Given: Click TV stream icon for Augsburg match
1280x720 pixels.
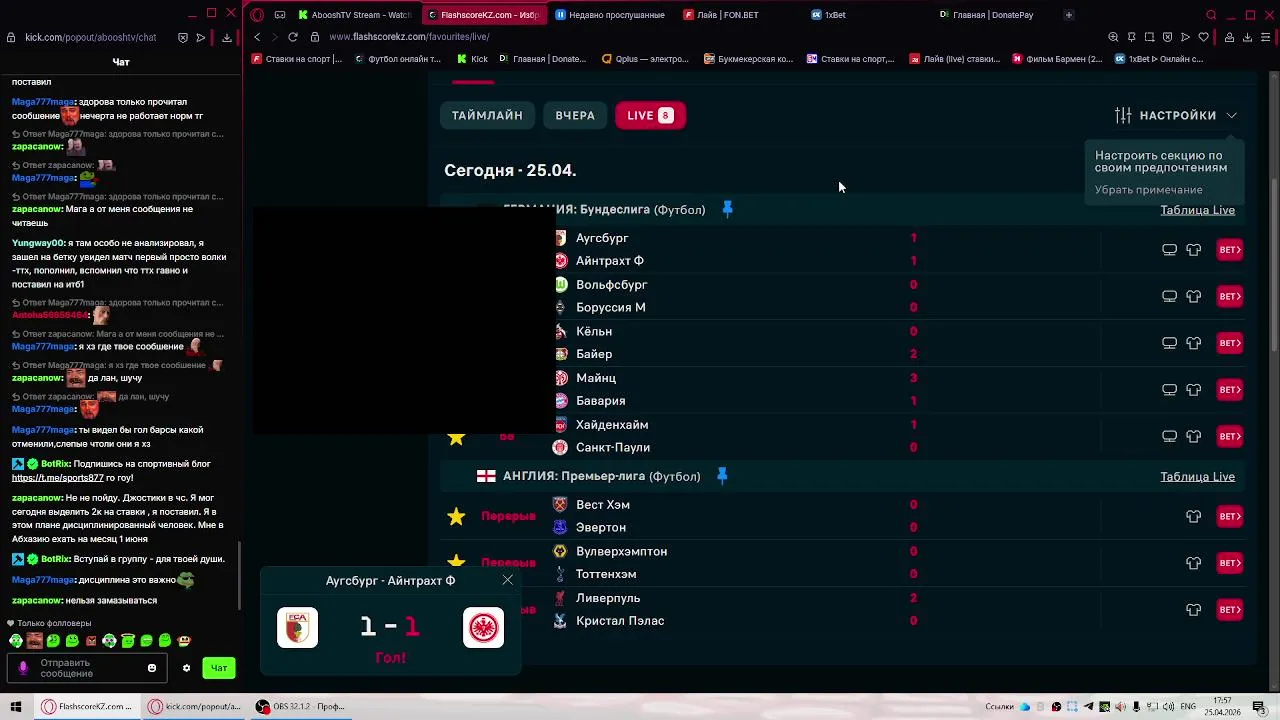Looking at the screenshot, I should (1169, 250).
